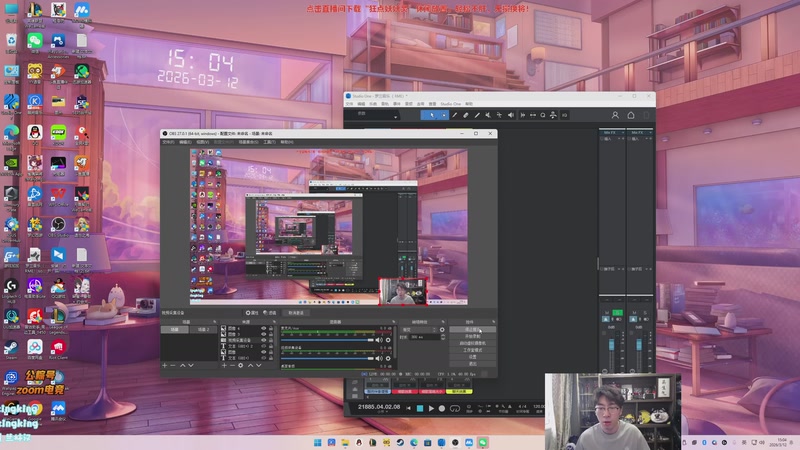Toggle Mute on first Studio One mixer channel
The width and height of the screenshot is (800, 450).
(607, 313)
